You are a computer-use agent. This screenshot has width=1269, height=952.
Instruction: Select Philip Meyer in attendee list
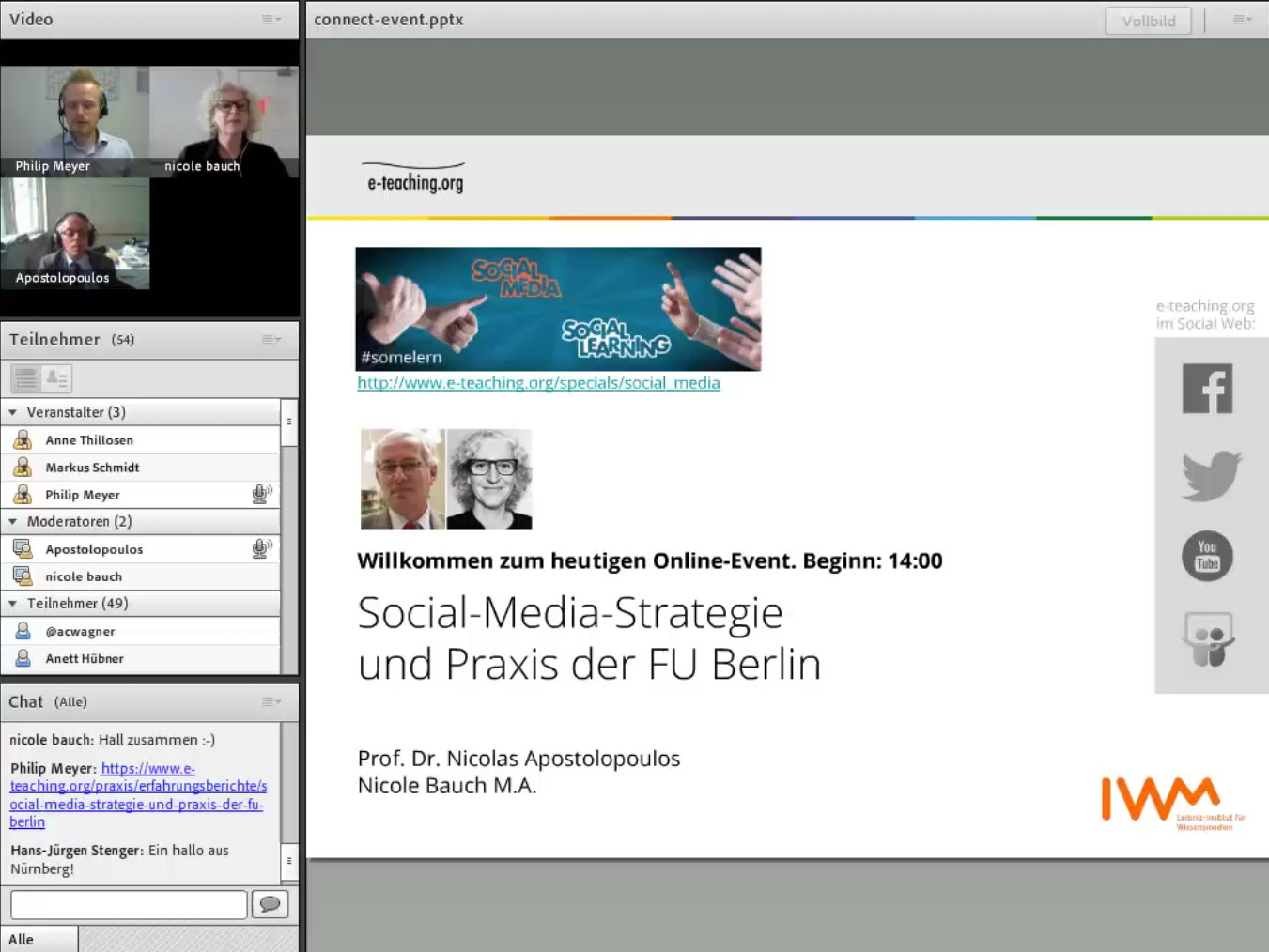coord(141,494)
